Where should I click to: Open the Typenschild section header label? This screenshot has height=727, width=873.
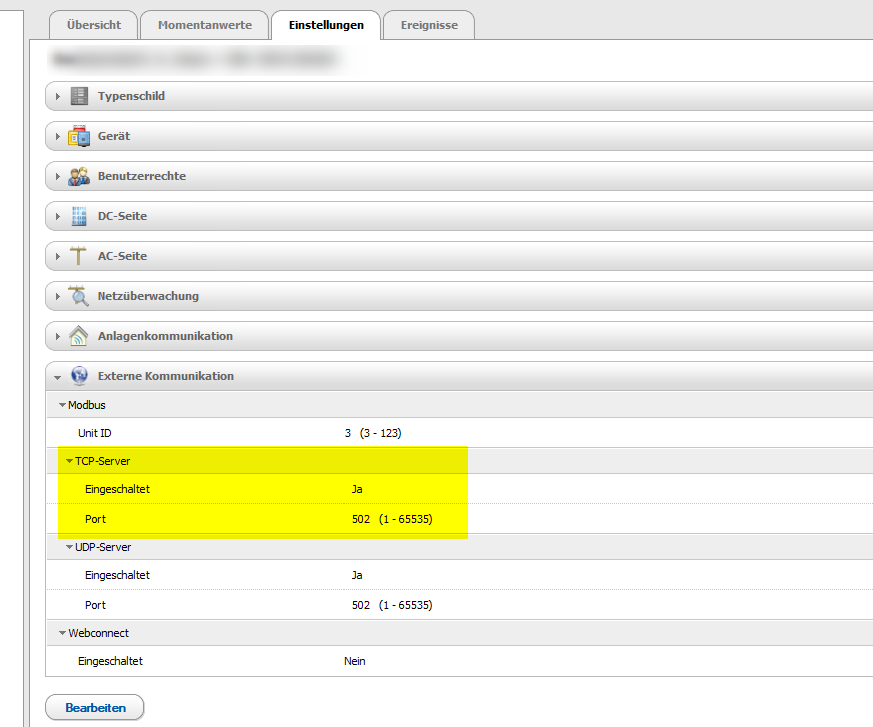coord(131,96)
